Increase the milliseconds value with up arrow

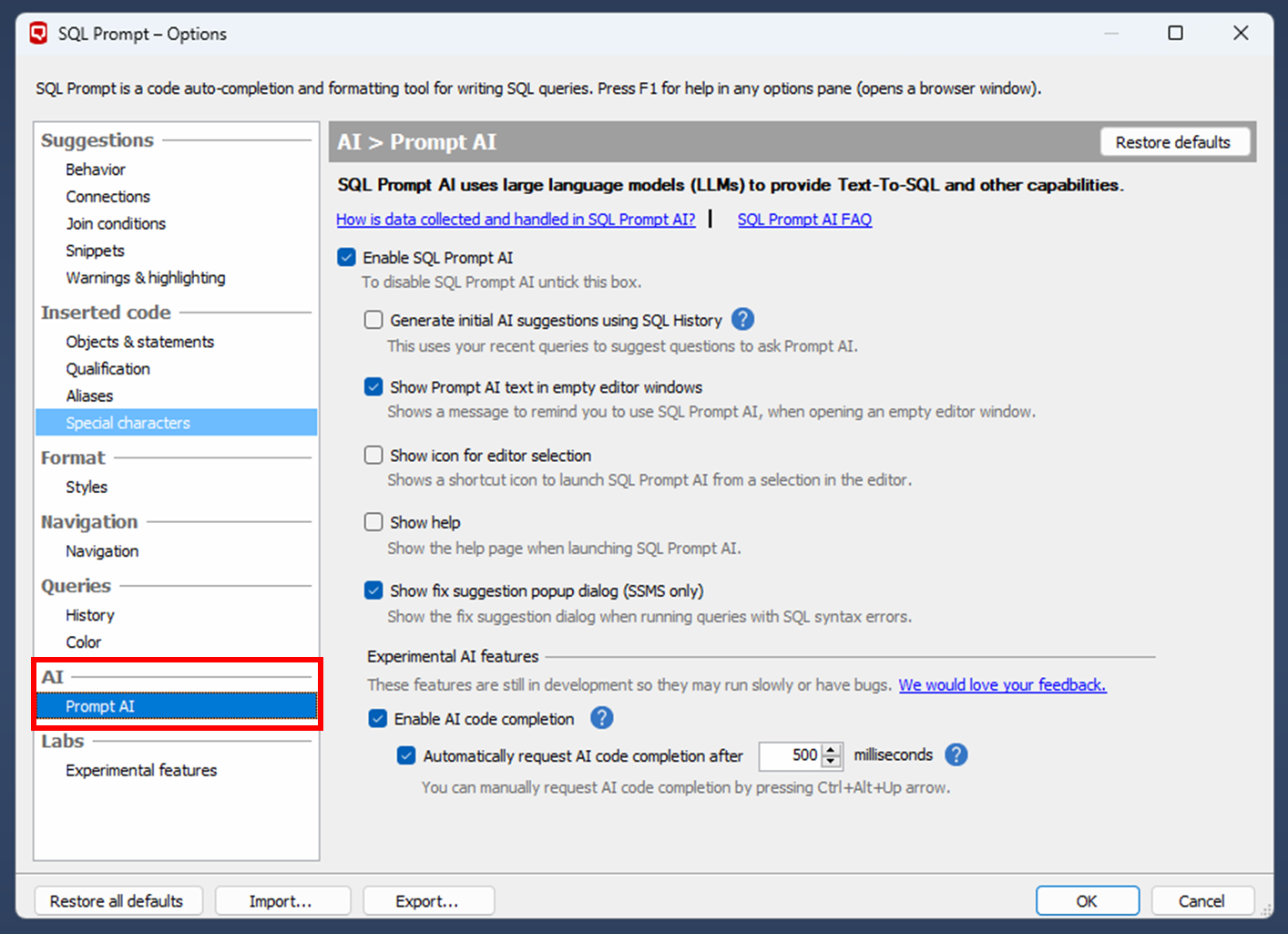(x=831, y=749)
